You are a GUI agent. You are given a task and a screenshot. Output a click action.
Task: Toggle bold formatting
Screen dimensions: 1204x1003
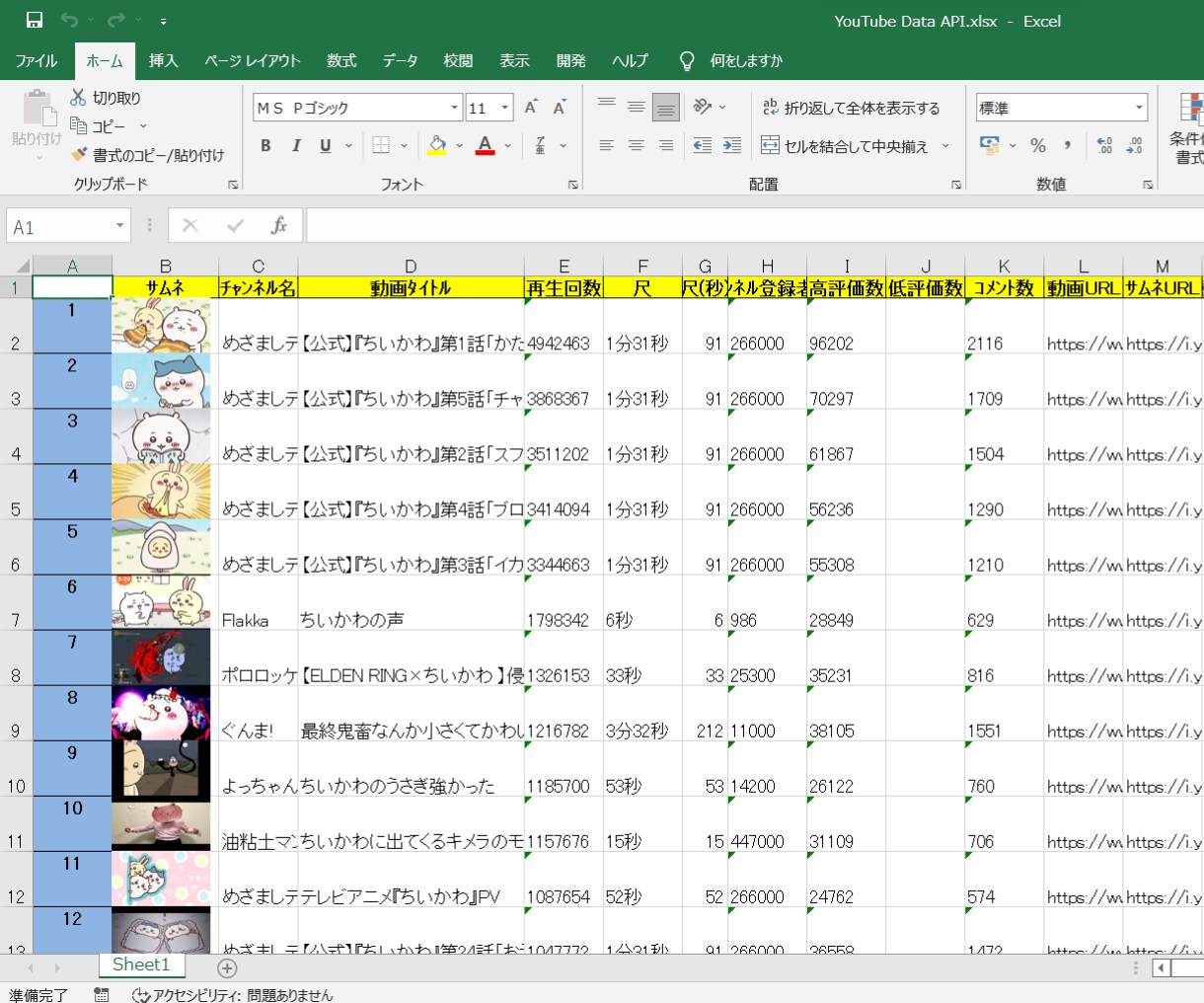[265, 145]
